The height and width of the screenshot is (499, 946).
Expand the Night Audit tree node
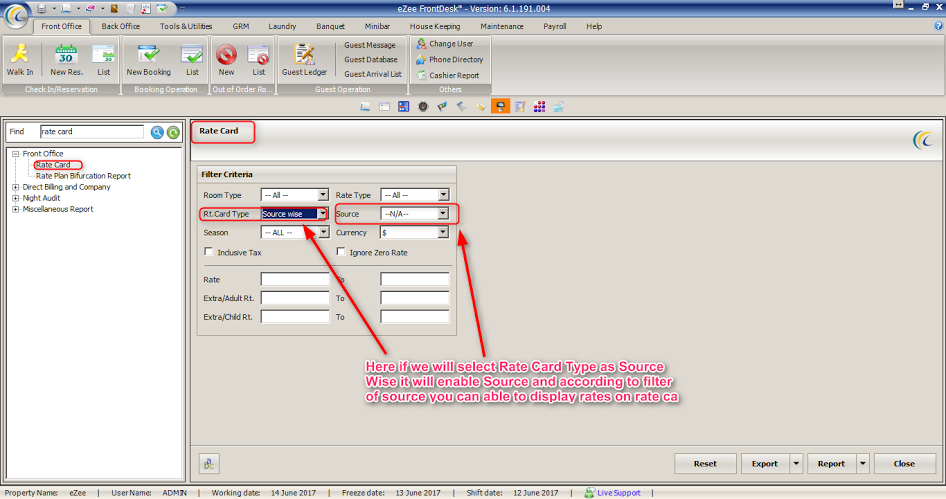pos(16,198)
